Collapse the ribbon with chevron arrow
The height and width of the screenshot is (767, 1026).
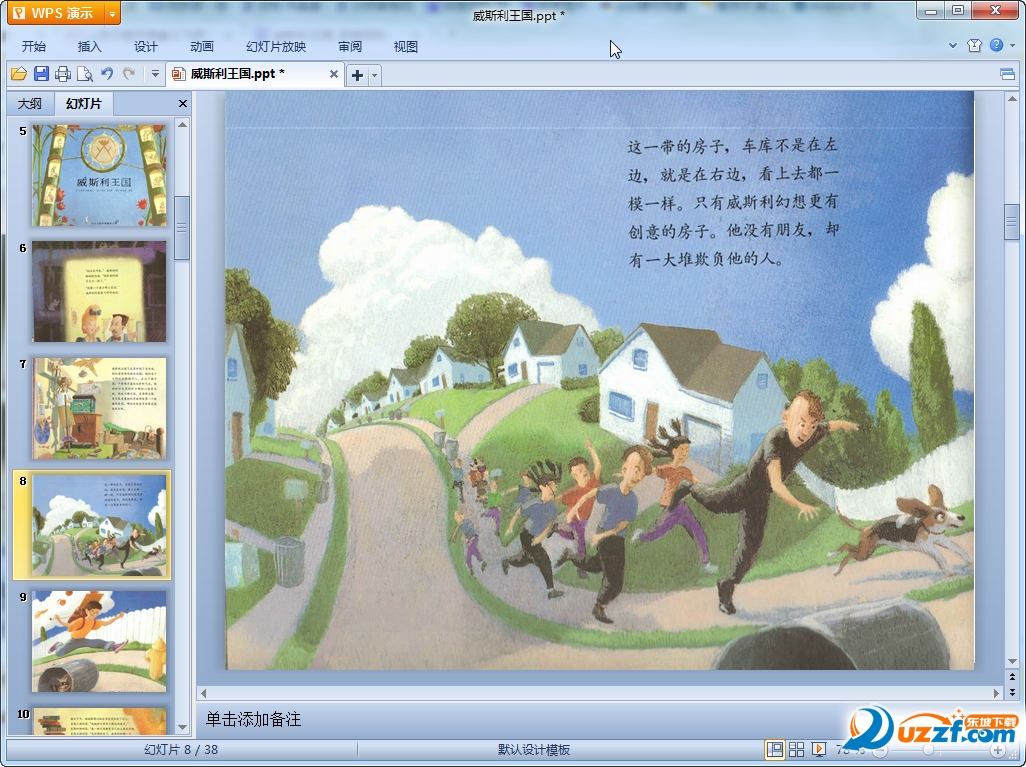953,46
